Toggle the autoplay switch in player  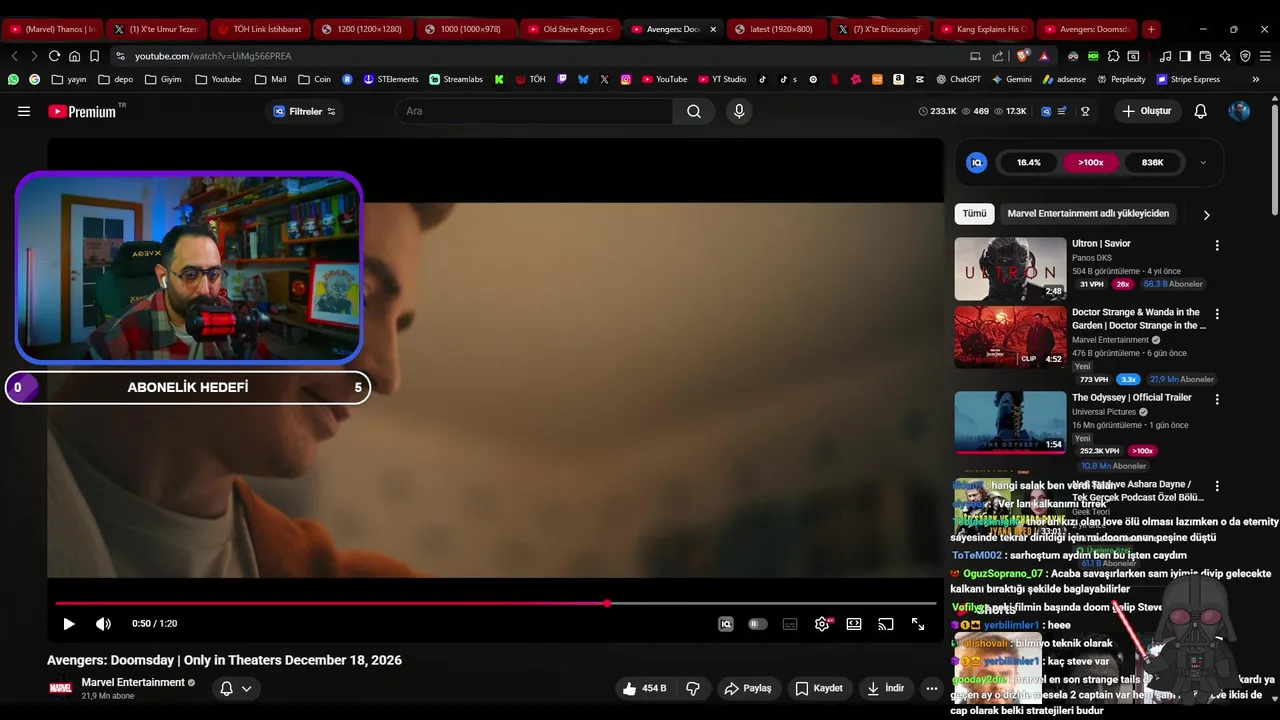pyautogui.click(x=758, y=624)
